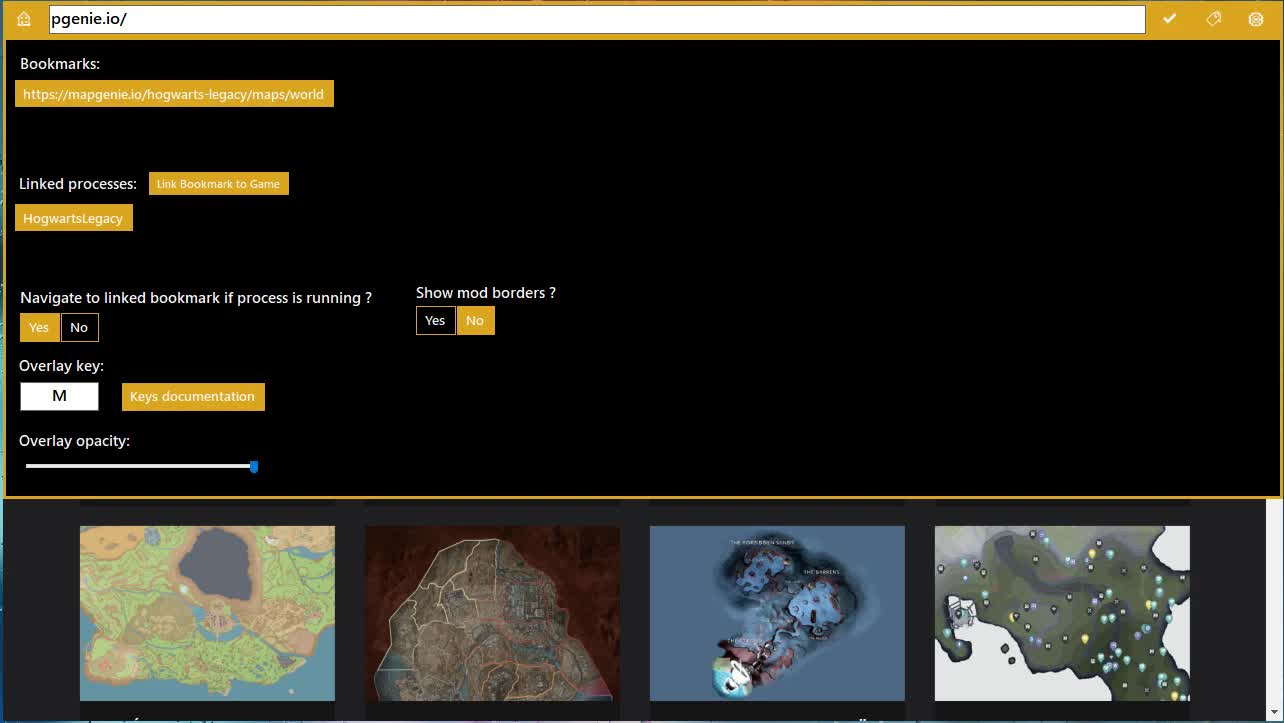Focus the address bar showing pgenie.io/
The width and height of the screenshot is (1284, 723).
coord(597,19)
